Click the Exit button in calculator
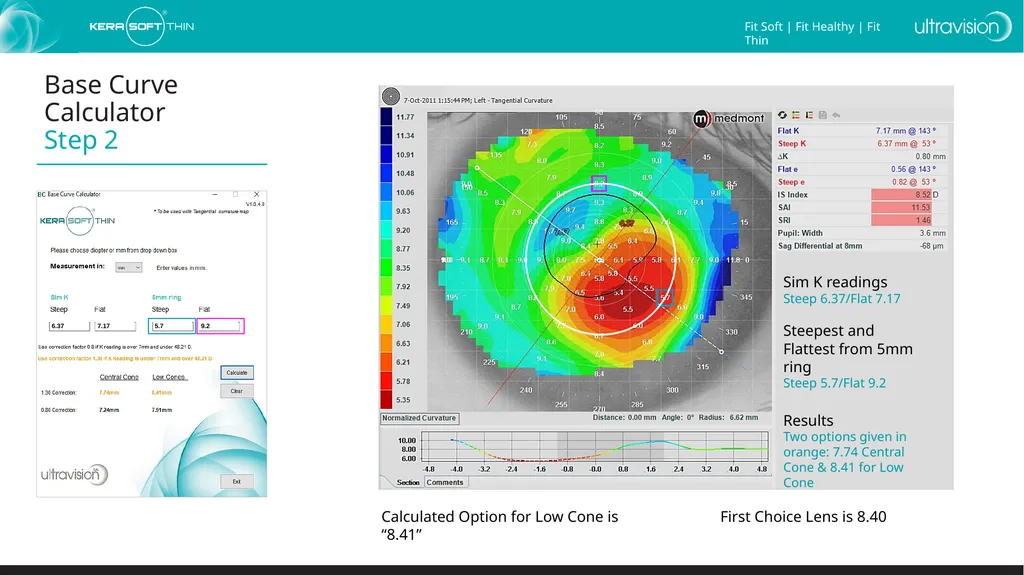 tap(236, 482)
